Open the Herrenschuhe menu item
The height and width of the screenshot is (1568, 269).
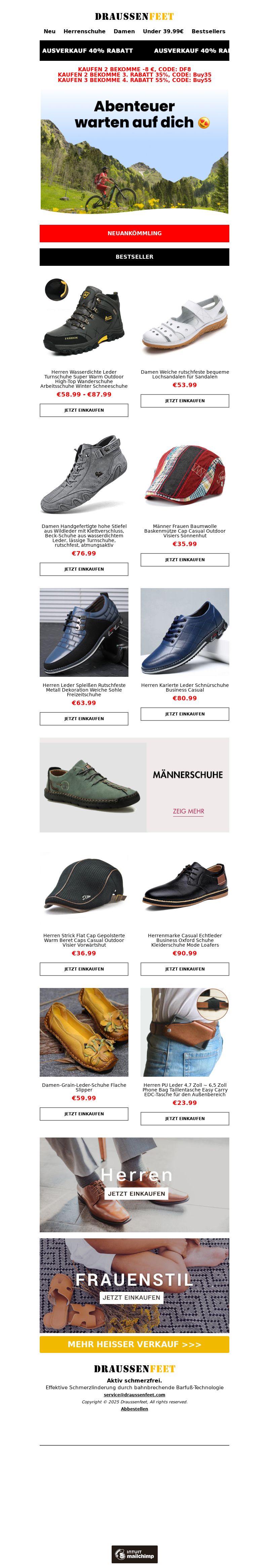pyautogui.click(x=85, y=31)
